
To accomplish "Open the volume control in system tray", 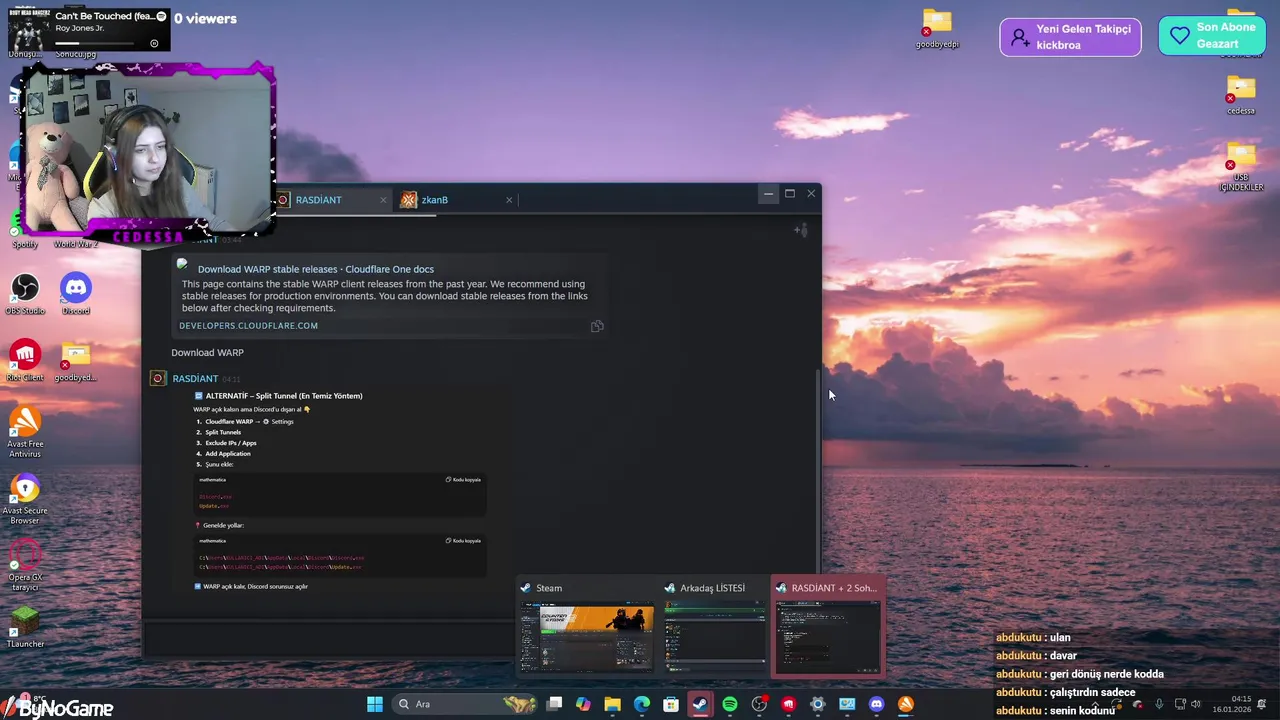I will (x=1195, y=704).
